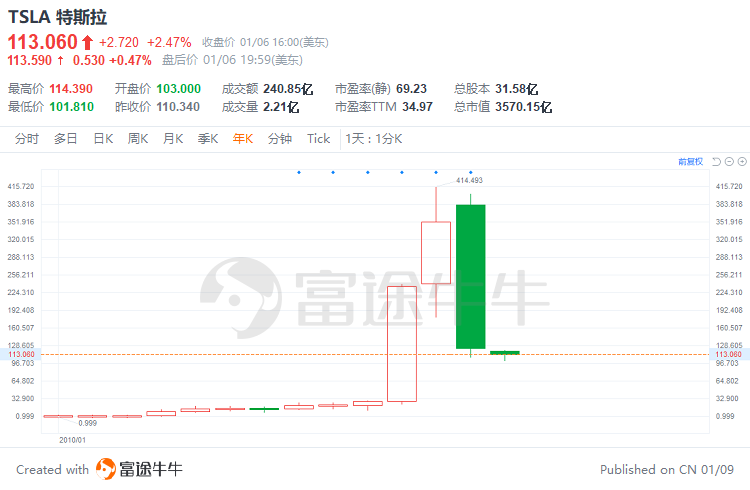Click the 414.493 high price annotation
This screenshot has width=750, height=490.
point(469,180)
